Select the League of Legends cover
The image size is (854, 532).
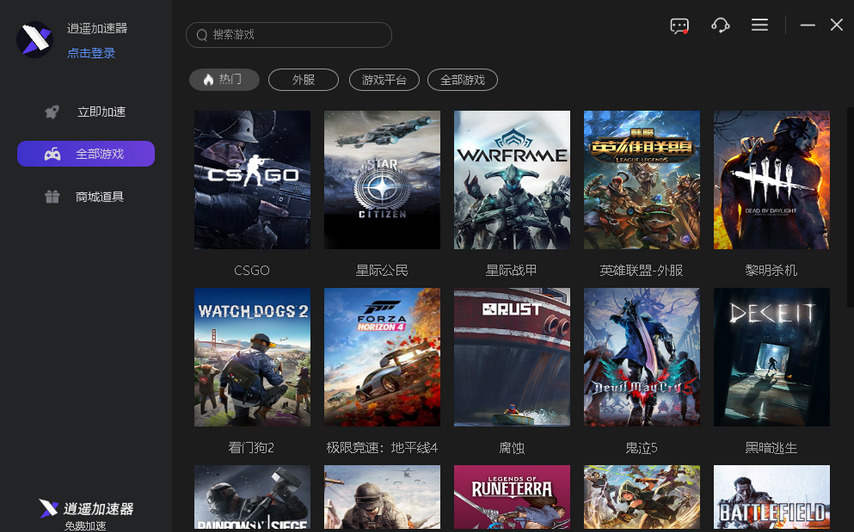click(642, 180)
